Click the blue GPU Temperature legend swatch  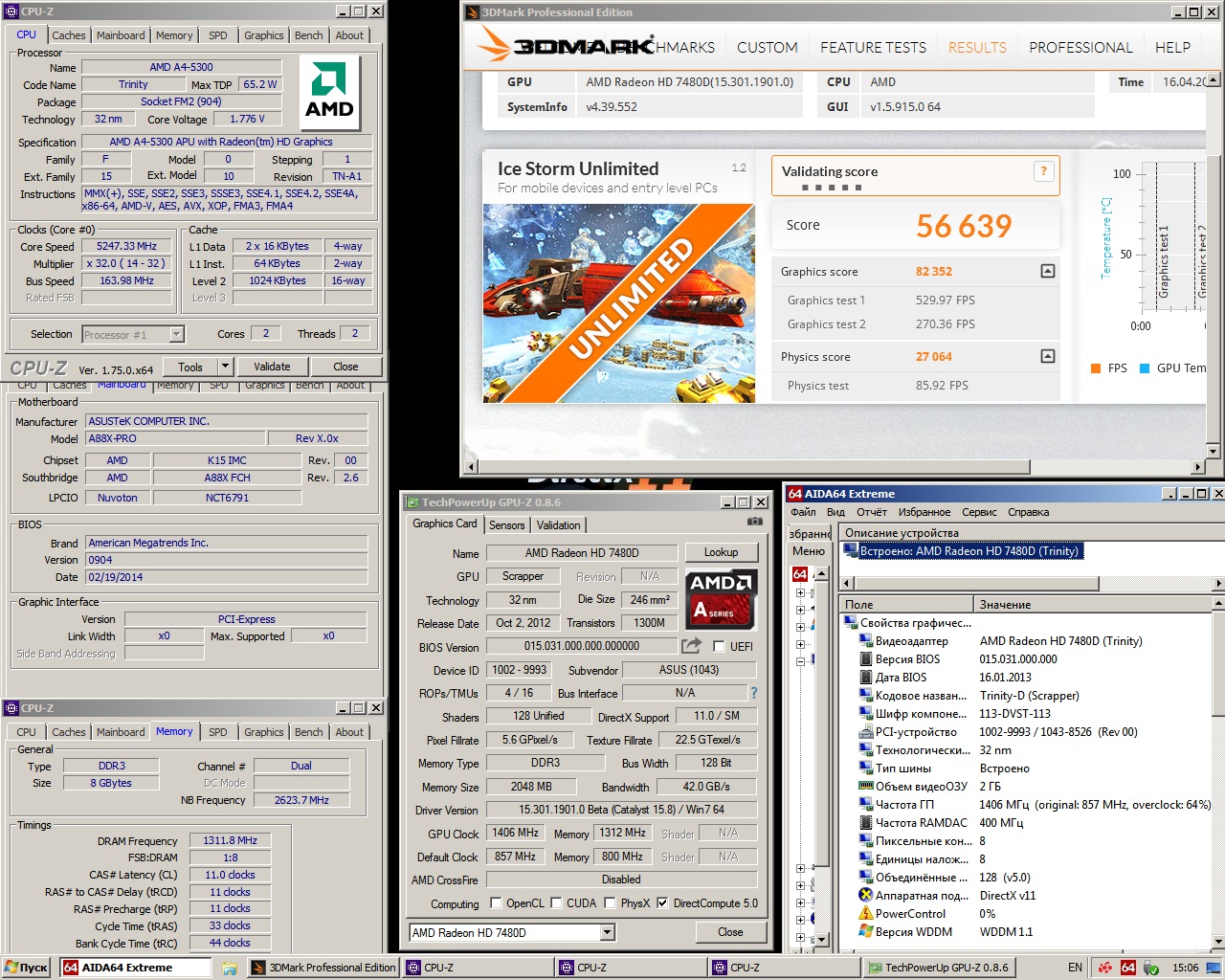click(x=1145, y=368)
